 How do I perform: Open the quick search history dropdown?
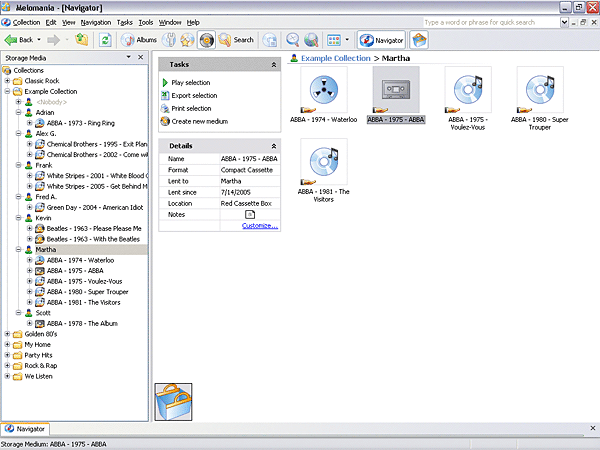(x=564, y=23)
